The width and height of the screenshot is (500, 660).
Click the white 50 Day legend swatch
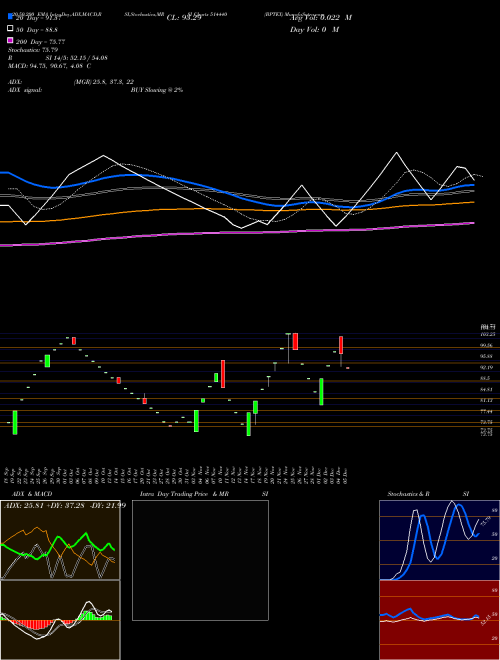tap(10, 29)
